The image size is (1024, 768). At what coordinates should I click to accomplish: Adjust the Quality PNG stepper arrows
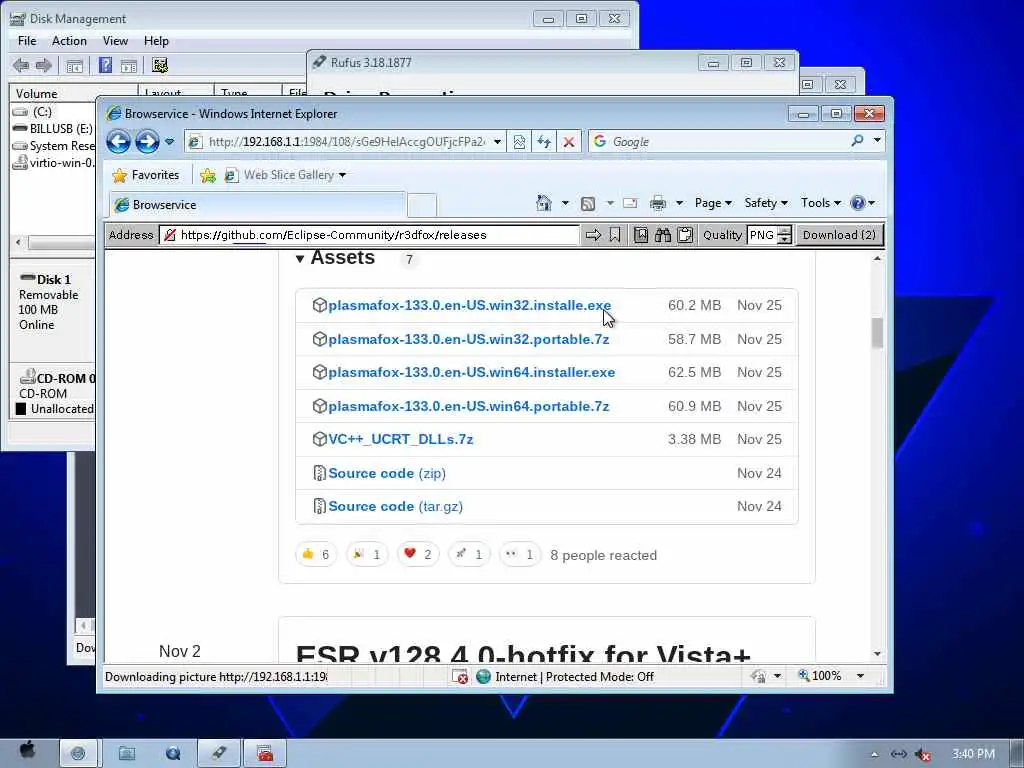[x=785, y=235]
